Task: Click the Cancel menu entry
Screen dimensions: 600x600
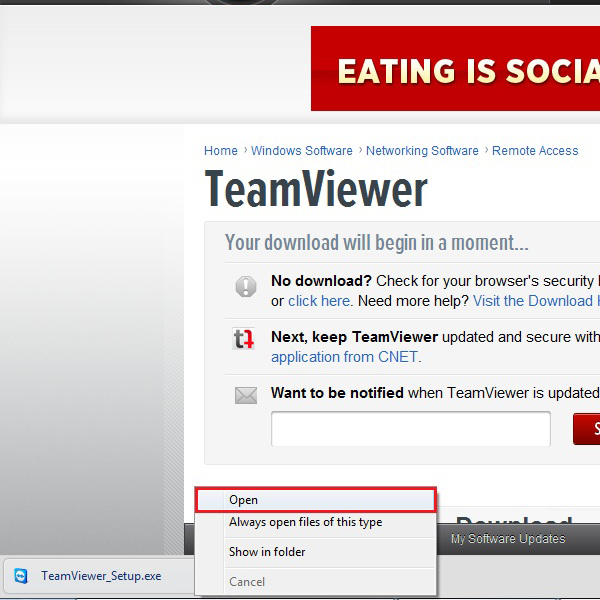Action: tap(316, 582)
